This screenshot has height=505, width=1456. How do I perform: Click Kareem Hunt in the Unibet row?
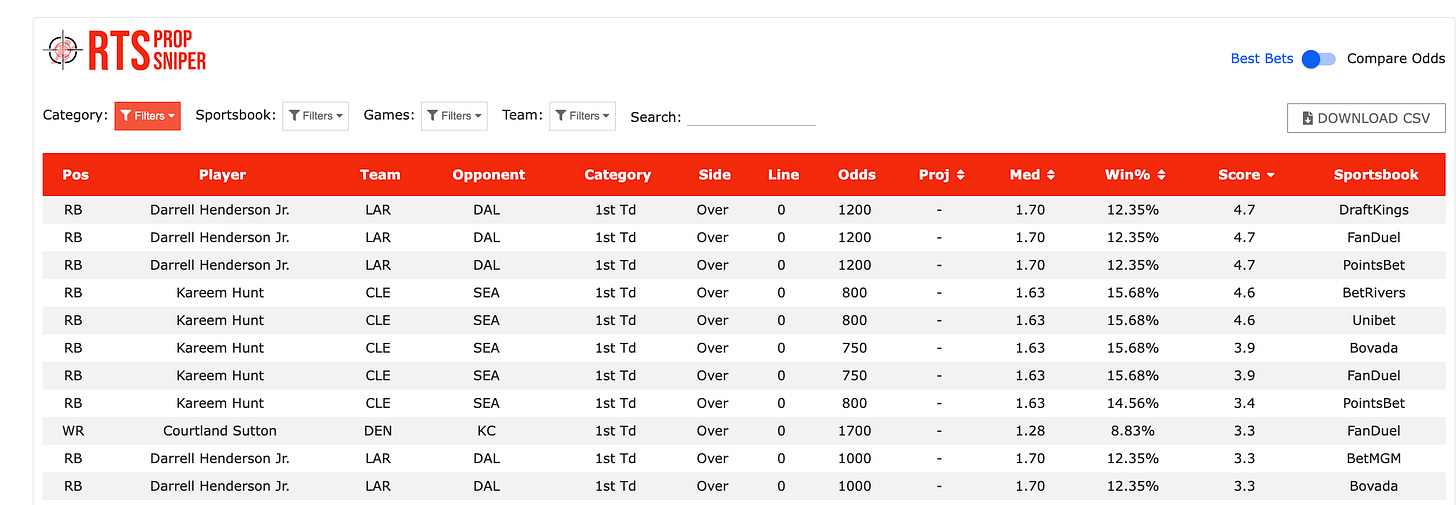(220, 320)
